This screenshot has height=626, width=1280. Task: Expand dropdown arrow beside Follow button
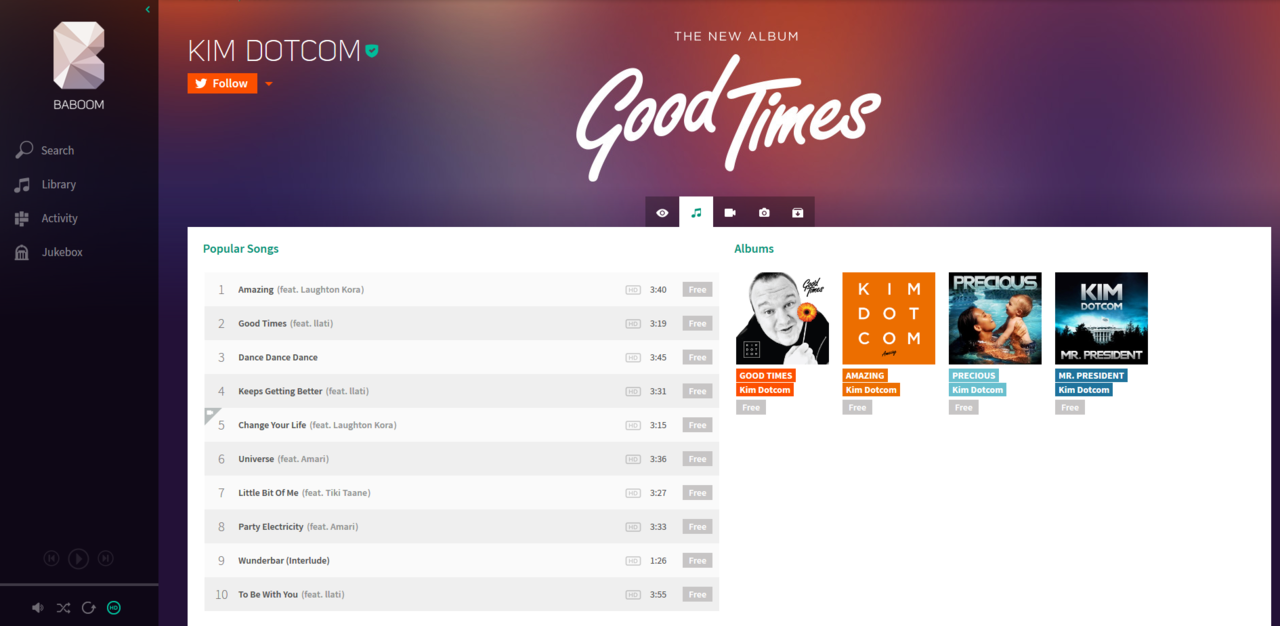point(269,84)
